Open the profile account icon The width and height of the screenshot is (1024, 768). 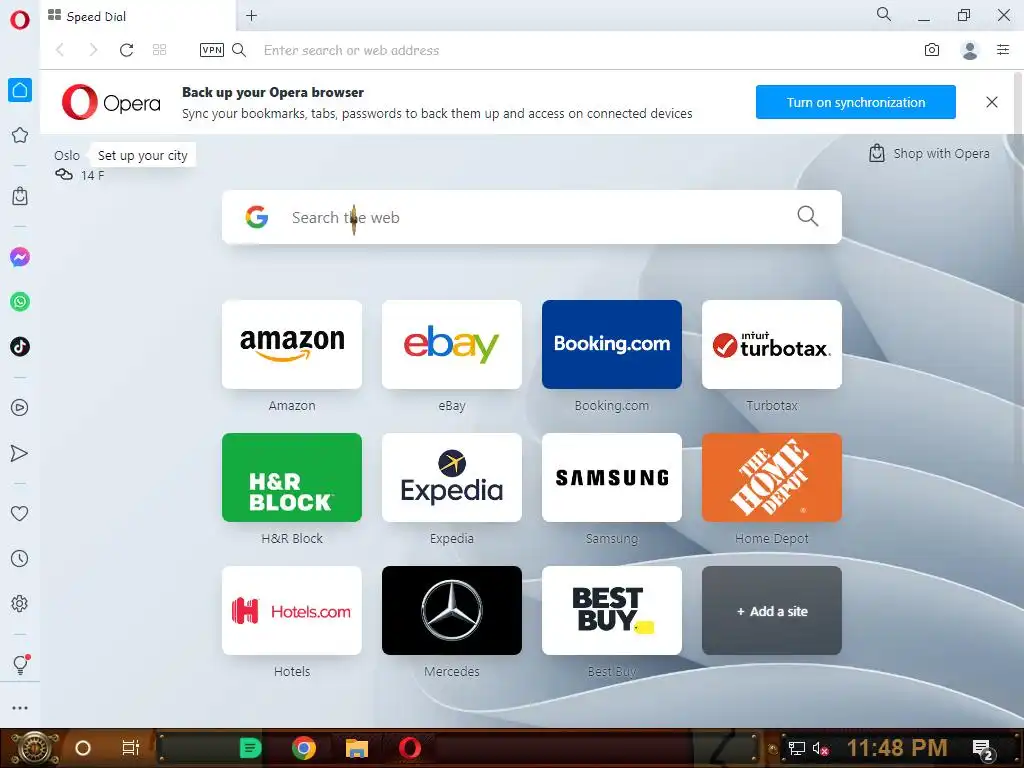pyautogui.click(x=970, y=50)
